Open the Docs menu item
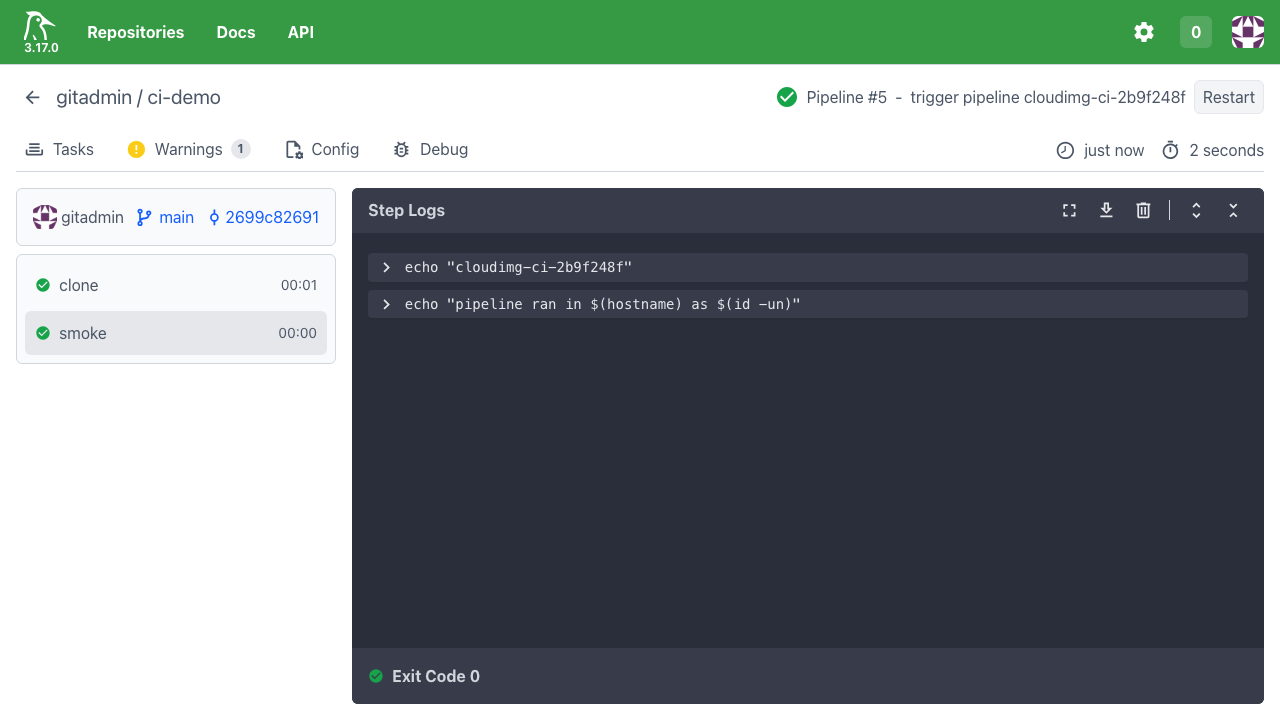The height and width of the screenshot is (720, 1280). click(x=236, y=32)
